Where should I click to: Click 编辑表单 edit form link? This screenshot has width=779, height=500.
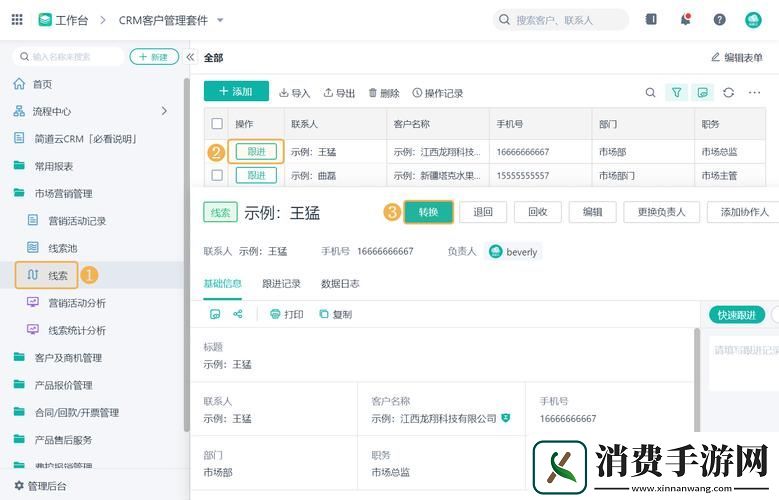737,57
